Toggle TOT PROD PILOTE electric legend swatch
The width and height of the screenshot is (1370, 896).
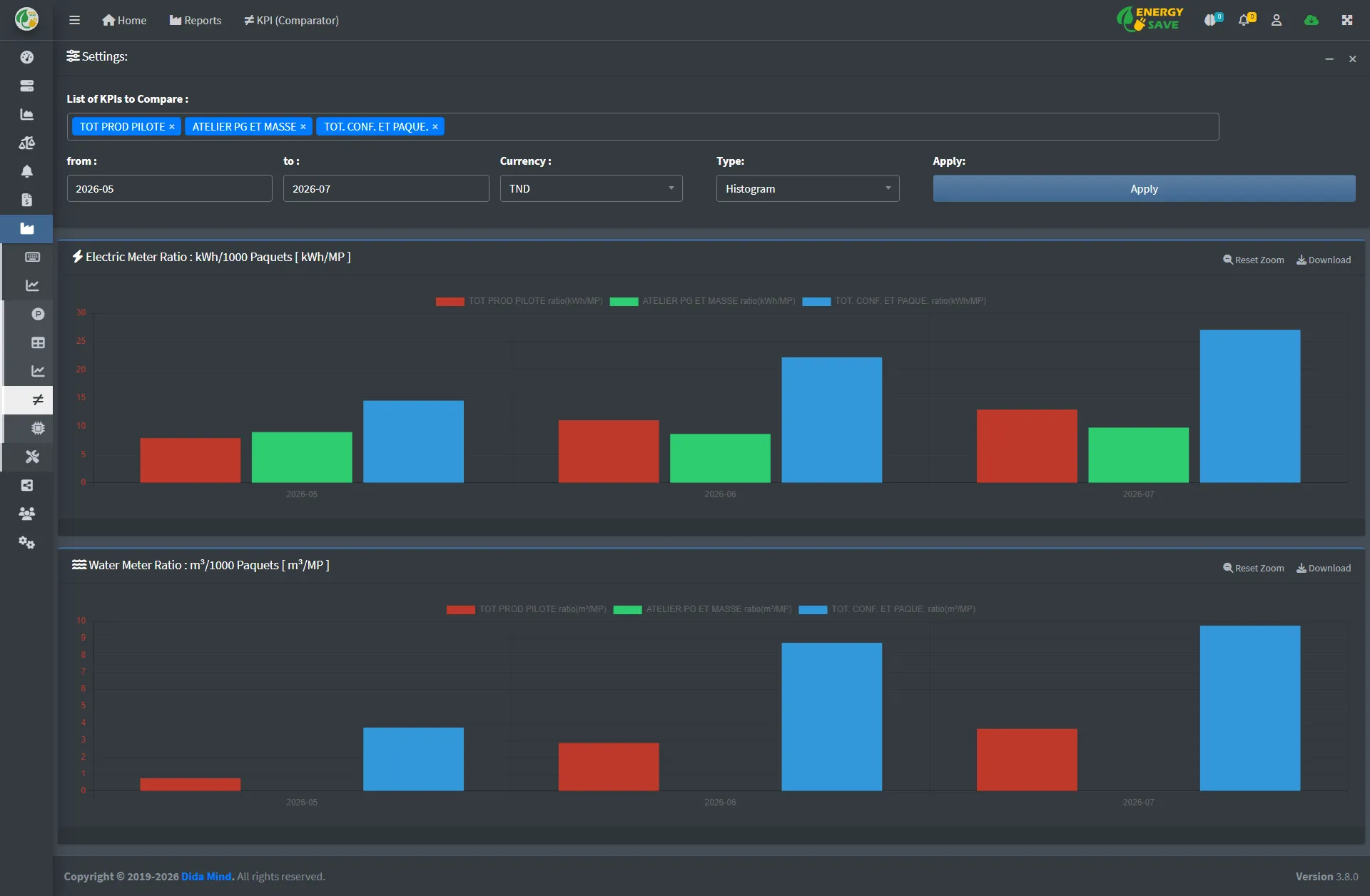pyautogui.click(x=450, y=301)
